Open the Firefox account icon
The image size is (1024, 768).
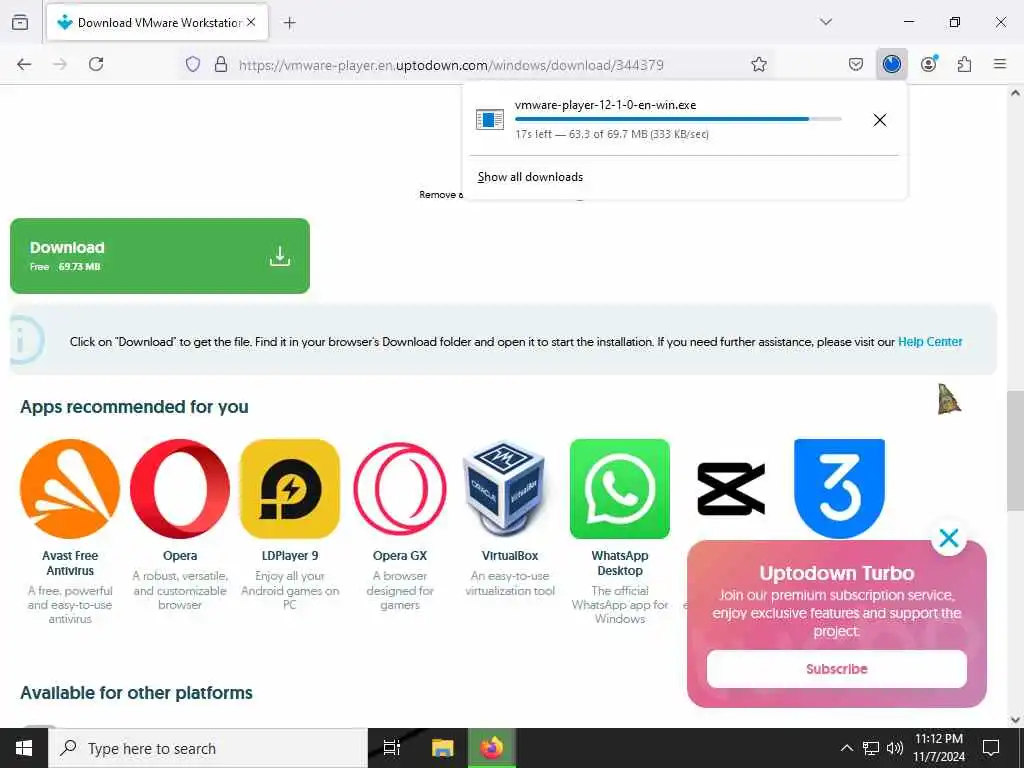click(929, 64)
